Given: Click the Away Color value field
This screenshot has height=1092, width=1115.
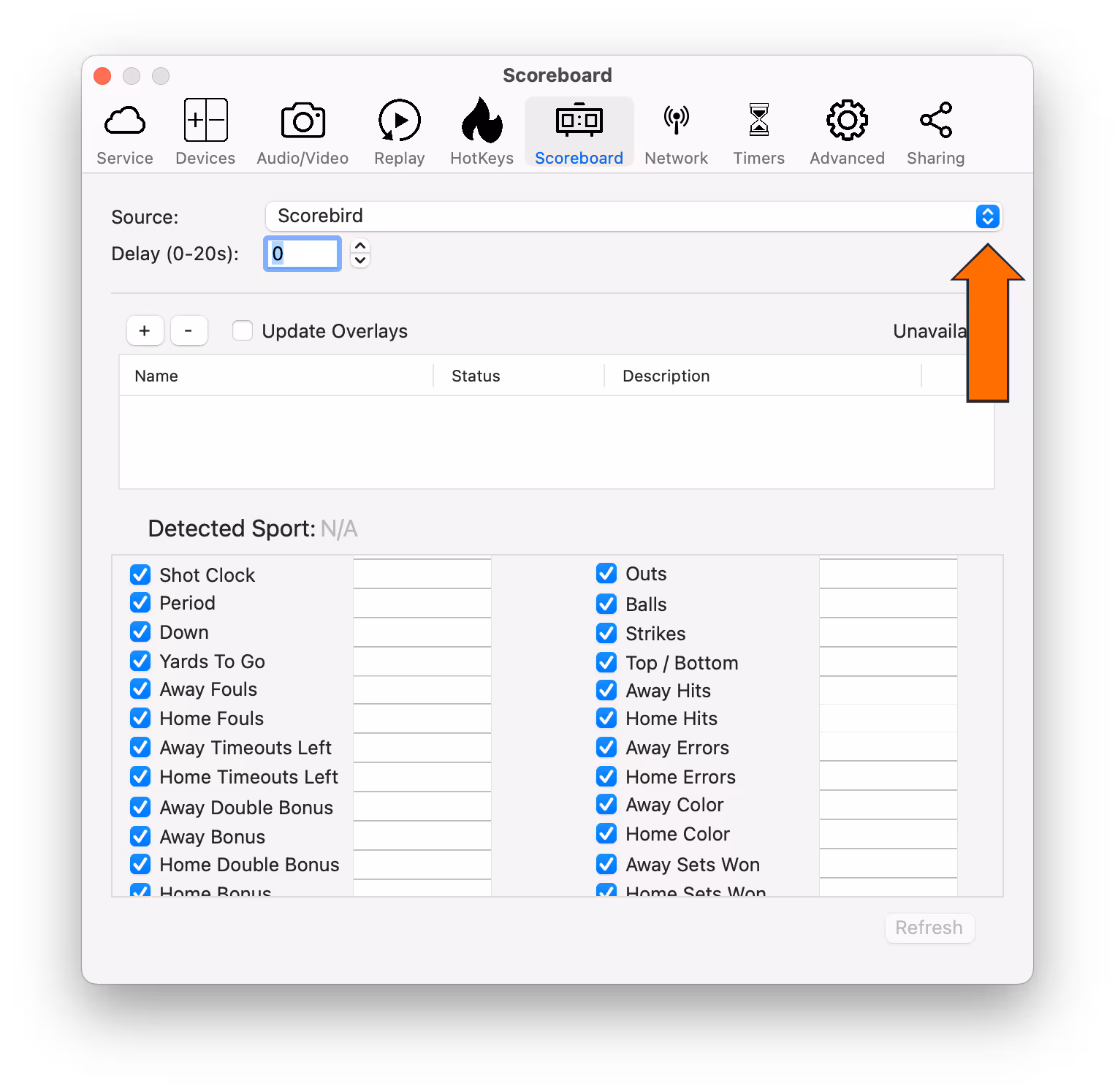Looking at the screenshot, I should pos(888,805).
